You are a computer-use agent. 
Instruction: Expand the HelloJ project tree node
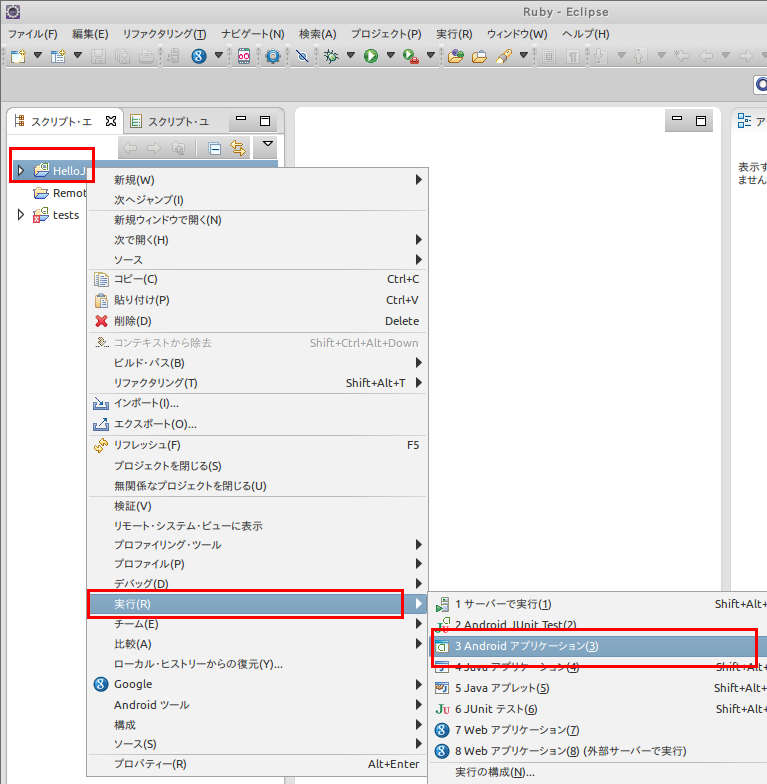point(20,170)
